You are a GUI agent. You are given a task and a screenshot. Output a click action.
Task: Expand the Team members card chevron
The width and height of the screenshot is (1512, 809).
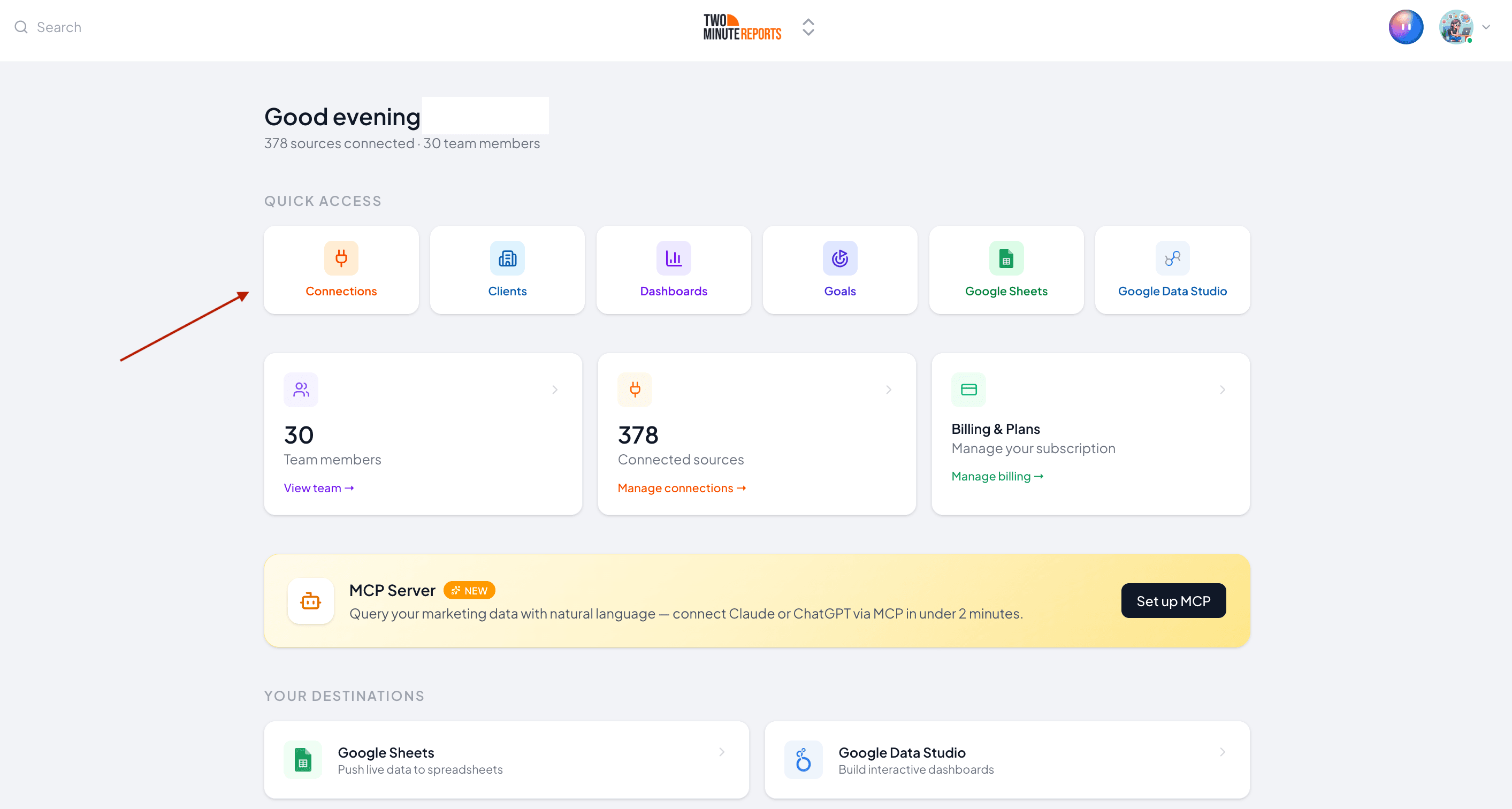tap(555, 390)
